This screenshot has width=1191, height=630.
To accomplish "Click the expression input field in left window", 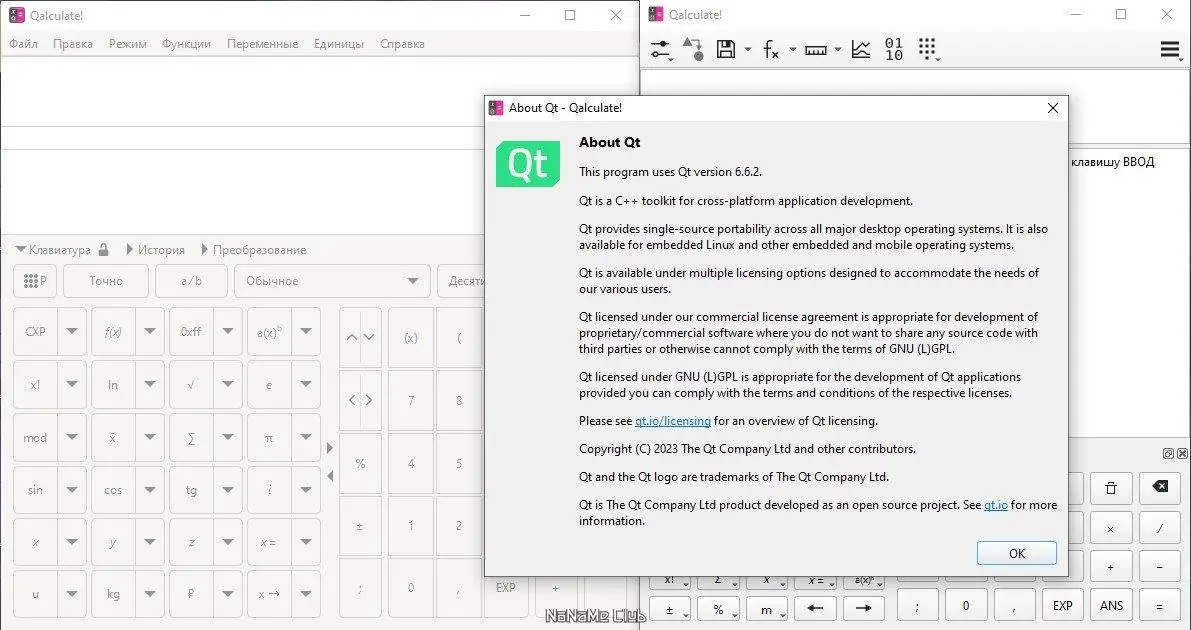I will [x=319, y=91].
